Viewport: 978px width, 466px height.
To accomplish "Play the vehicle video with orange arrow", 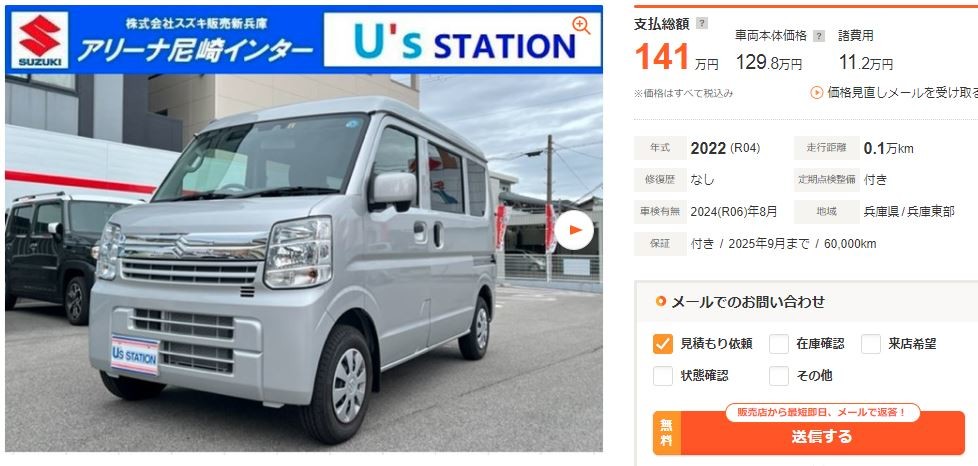I will [x=574, y=230].
